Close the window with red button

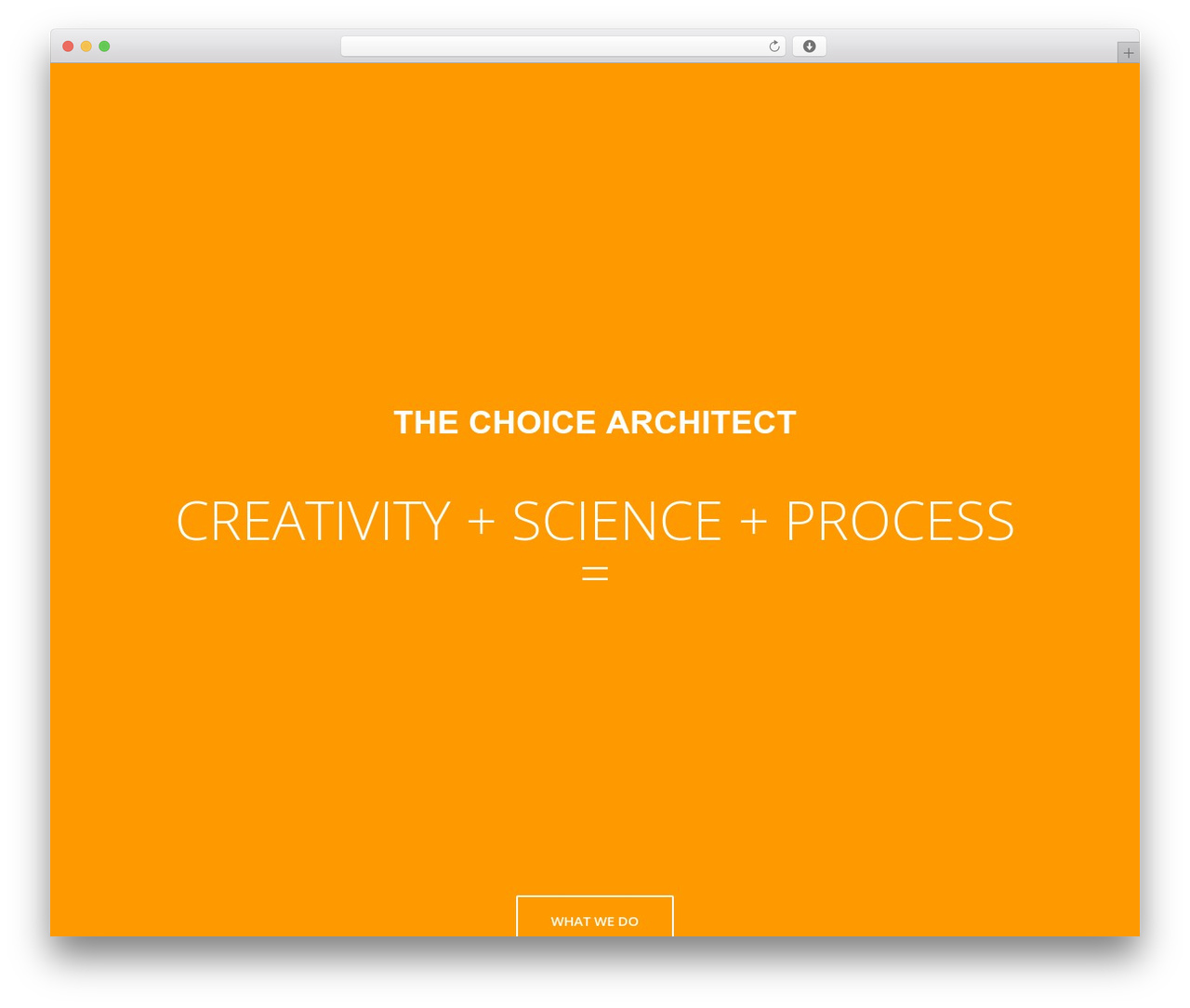68,46
